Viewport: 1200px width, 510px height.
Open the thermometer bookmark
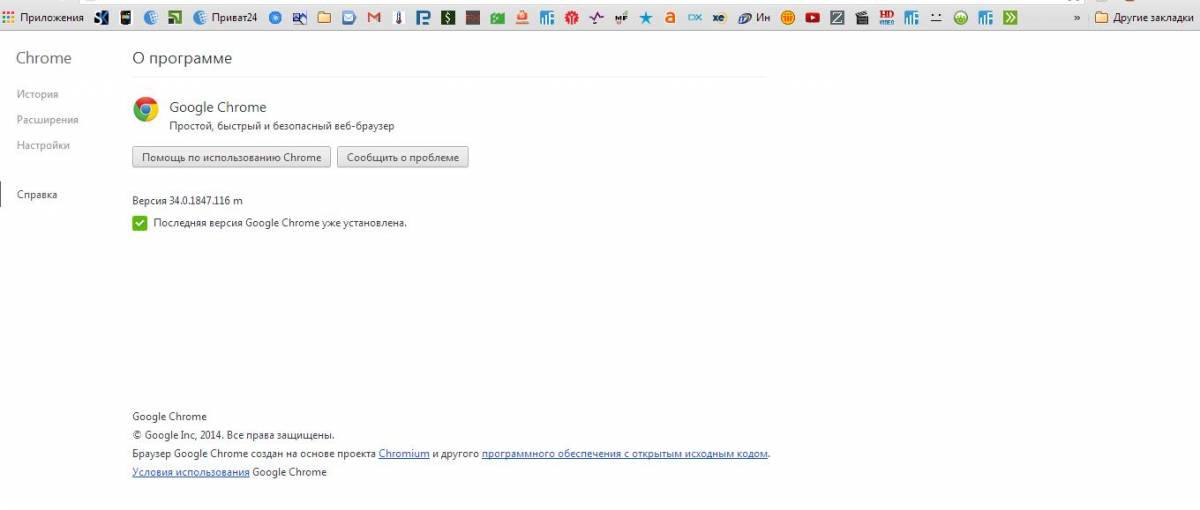pyautogui.click(x=398, y=17)
